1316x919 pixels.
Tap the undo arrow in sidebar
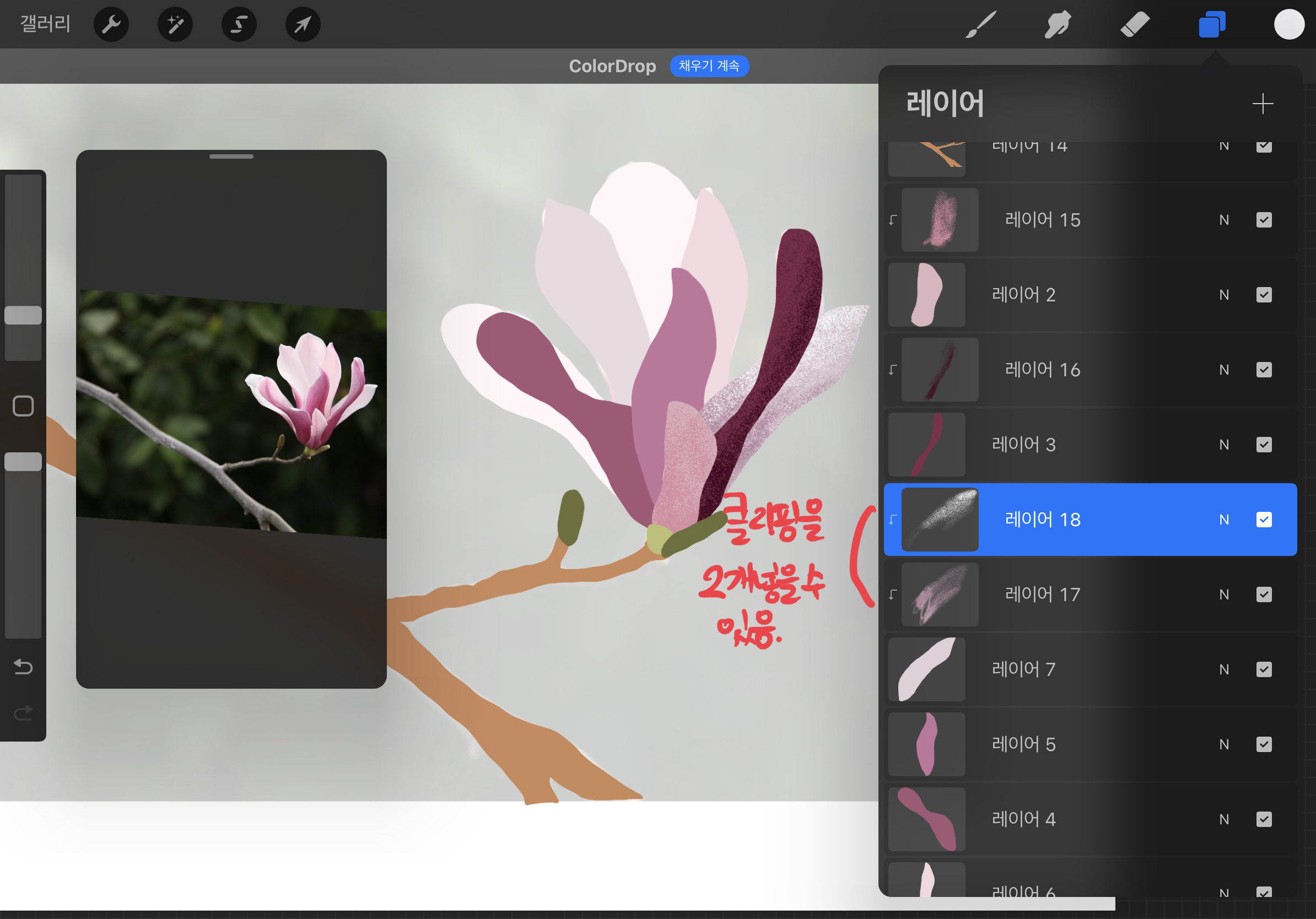[x=23, y=666]
